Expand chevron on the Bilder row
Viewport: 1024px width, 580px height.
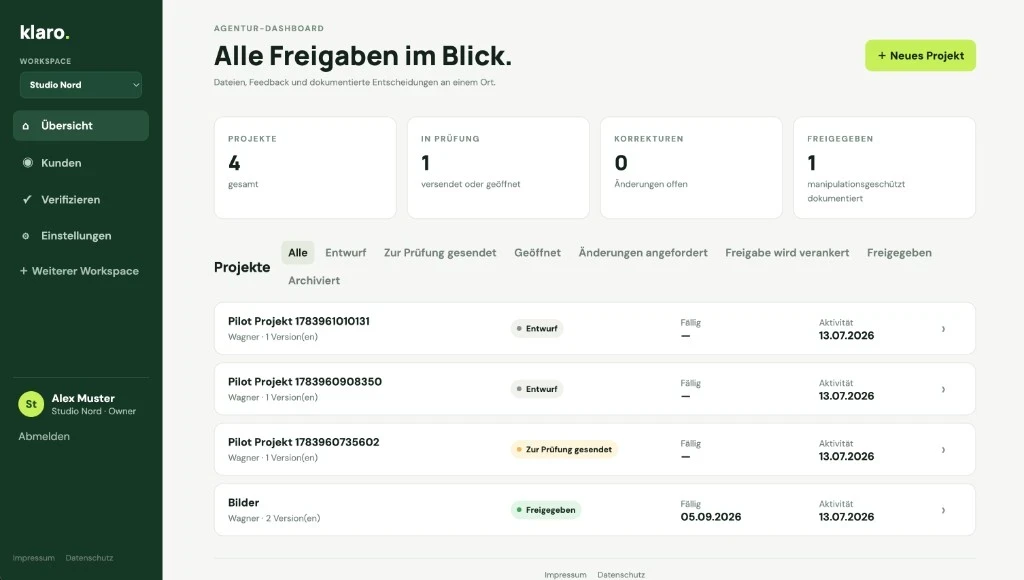[943, 511]
